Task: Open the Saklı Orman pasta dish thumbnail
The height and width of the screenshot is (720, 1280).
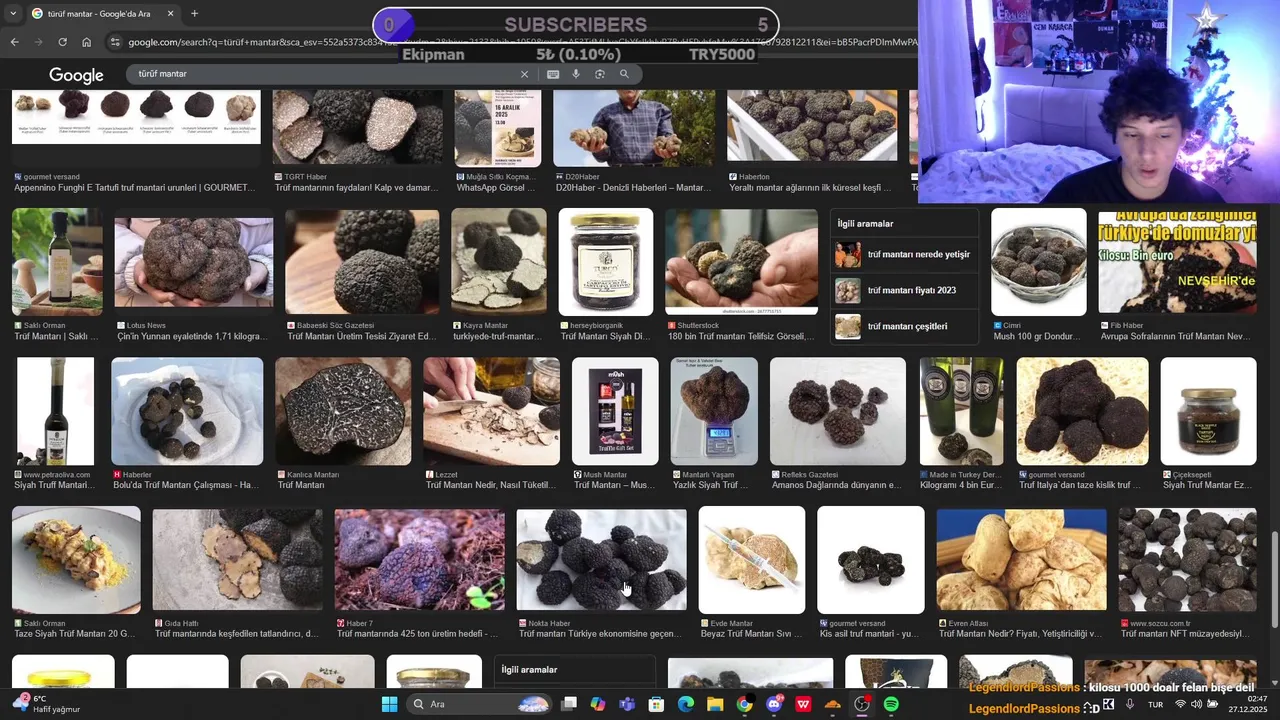Action: coord(76,560)
